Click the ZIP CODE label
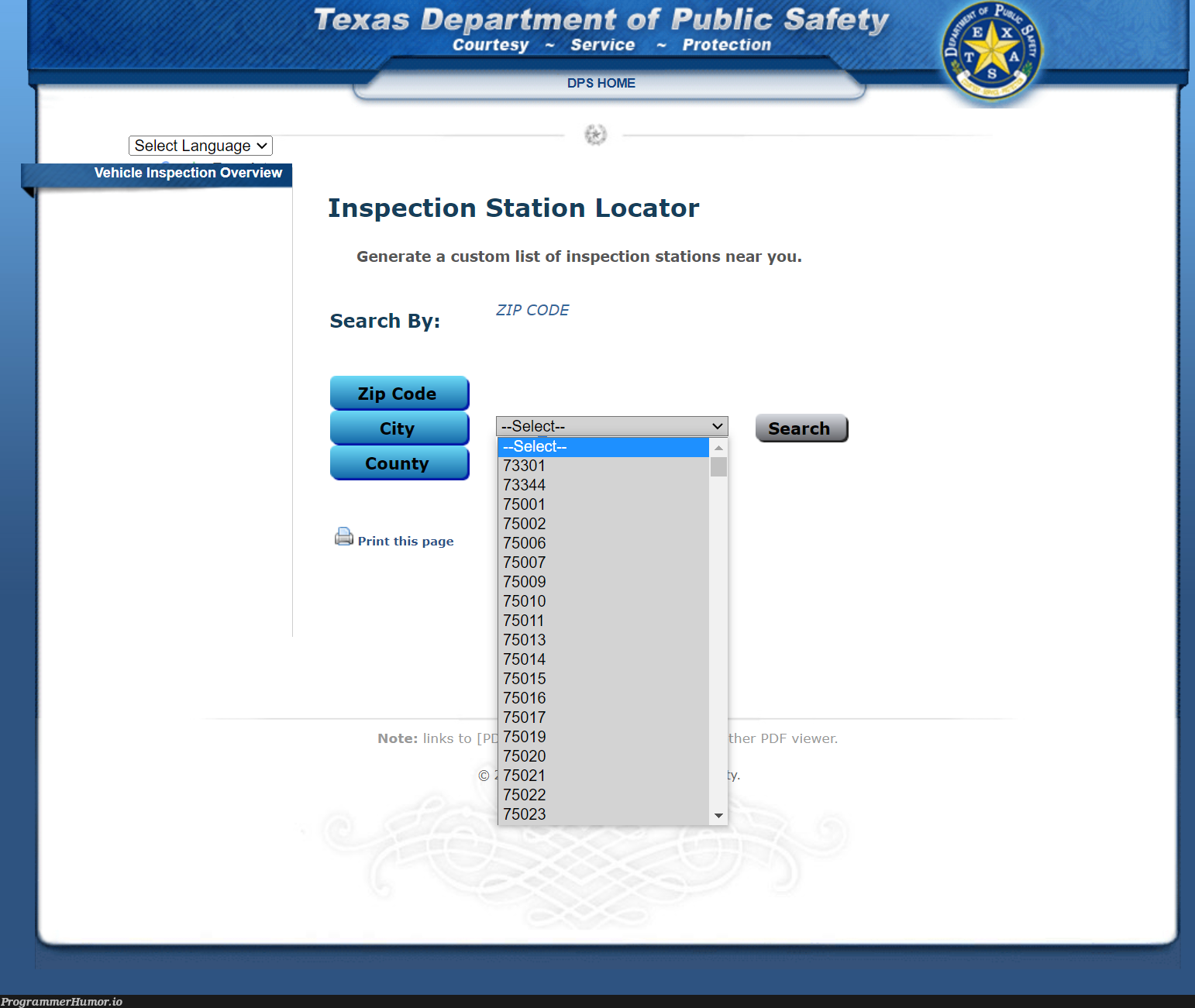1195x1008 pixels. click(532, 310)
